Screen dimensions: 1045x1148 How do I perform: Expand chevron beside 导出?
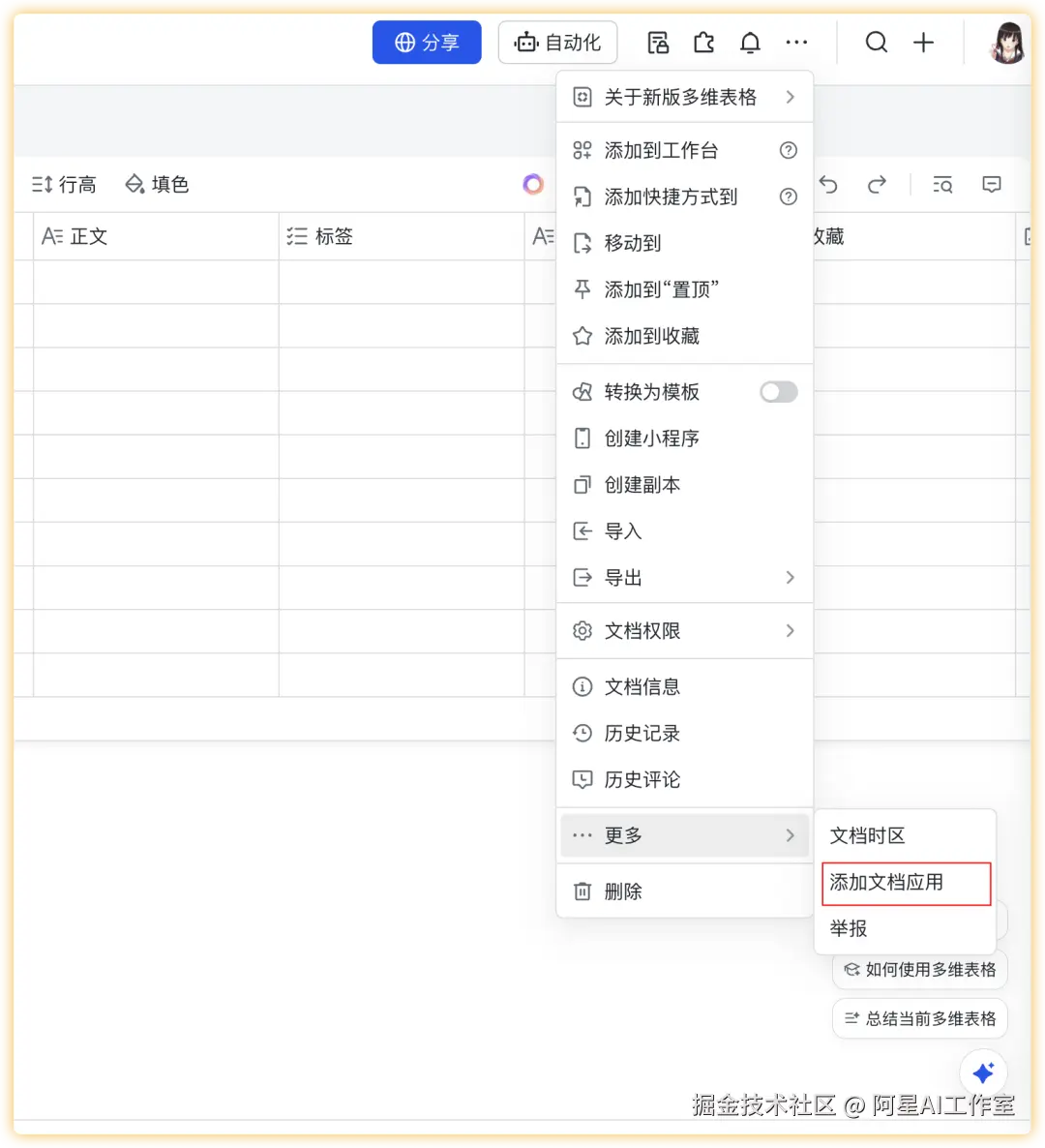790,578
